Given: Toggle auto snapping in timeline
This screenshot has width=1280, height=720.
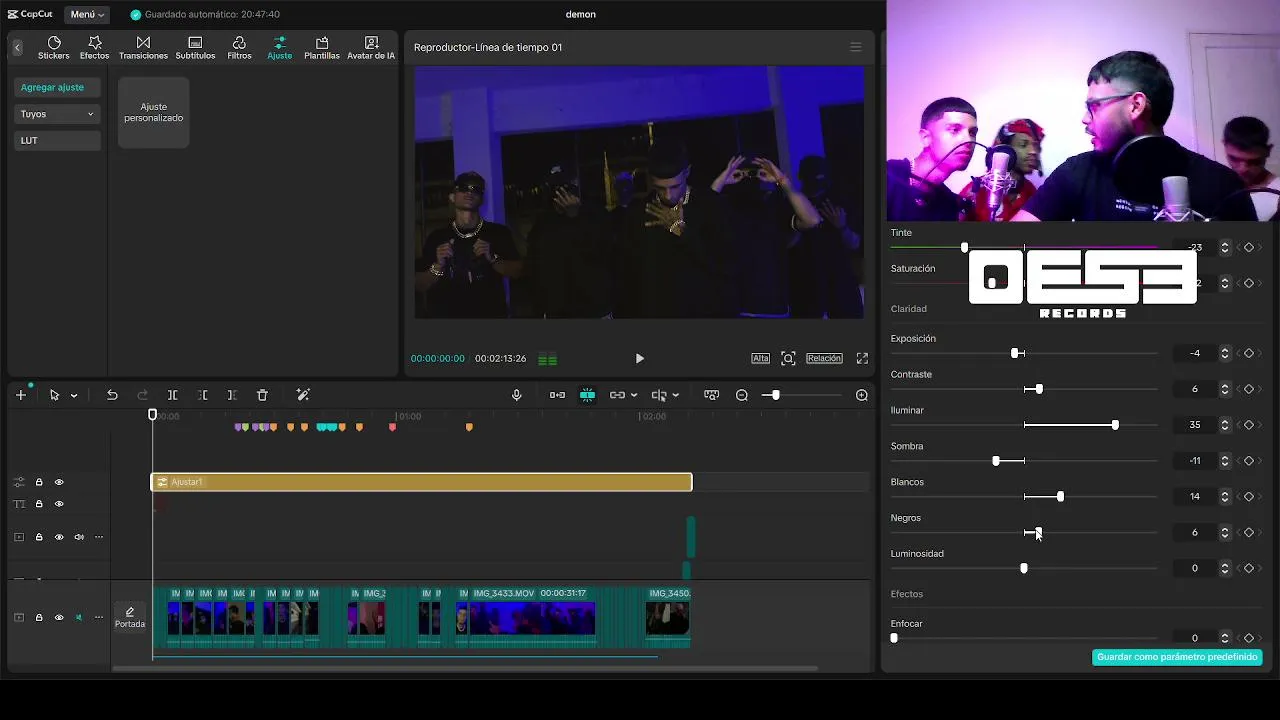Looking at the screenshot, I should [587, 395].
